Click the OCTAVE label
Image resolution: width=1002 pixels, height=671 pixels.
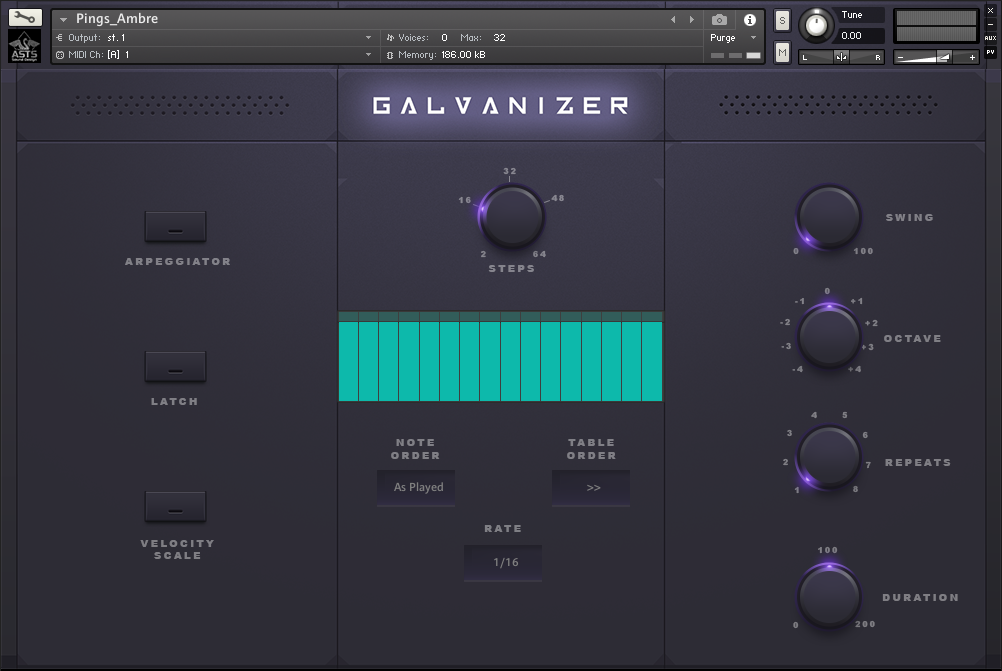point(913,339)
